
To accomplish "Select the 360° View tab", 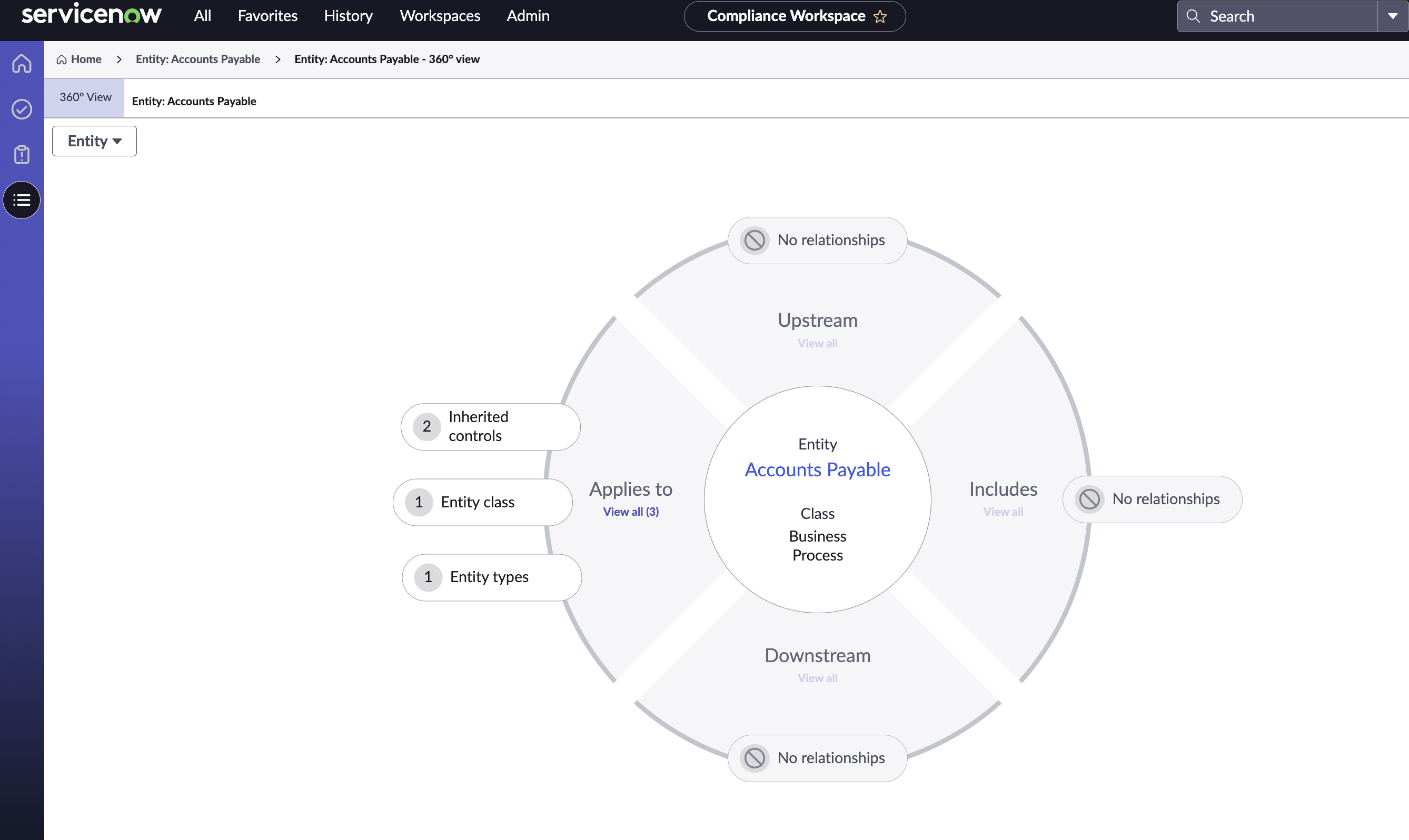I will point(85,97).
